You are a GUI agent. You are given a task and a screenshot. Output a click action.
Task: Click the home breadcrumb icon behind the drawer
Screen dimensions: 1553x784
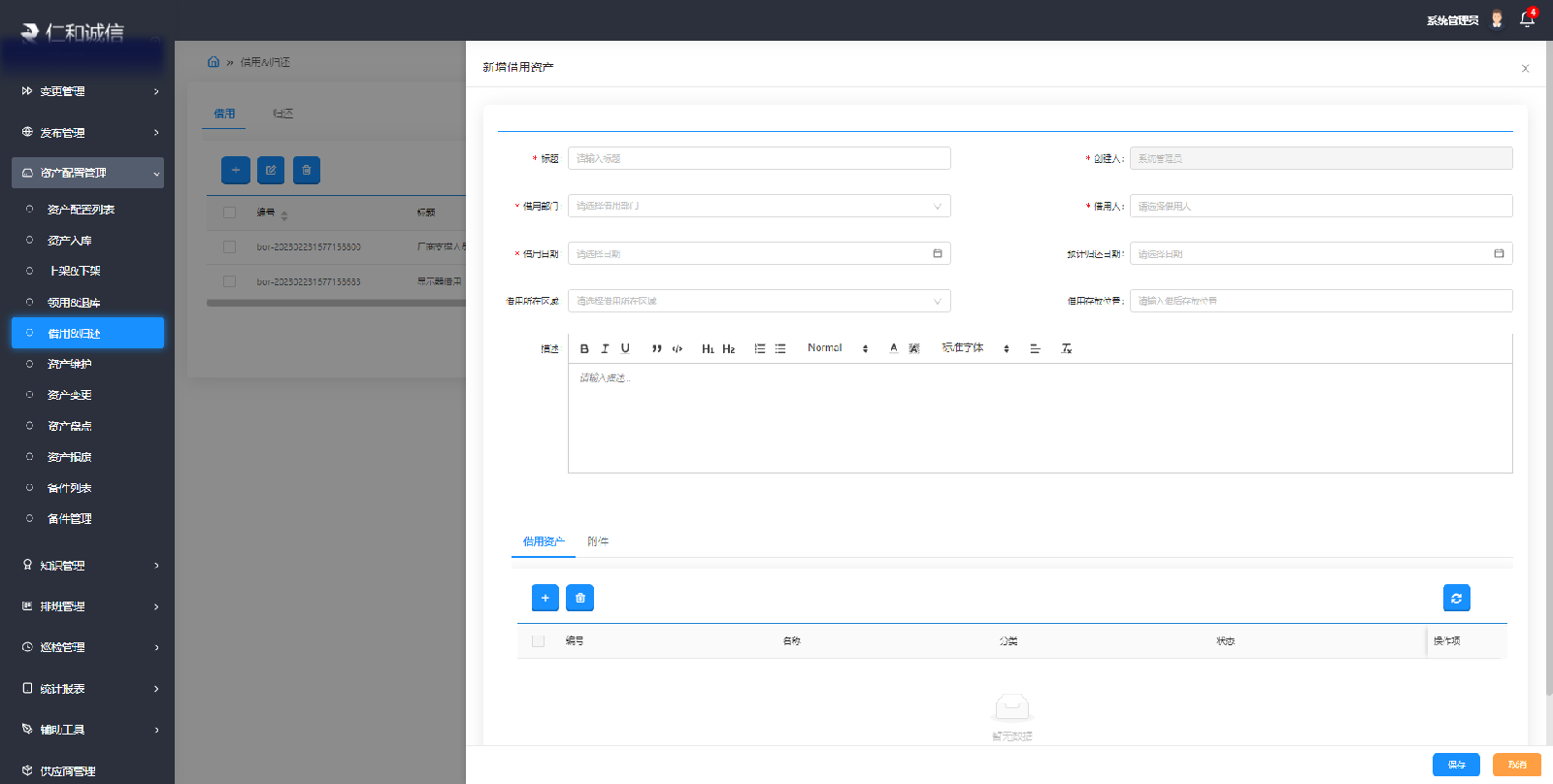214,61
